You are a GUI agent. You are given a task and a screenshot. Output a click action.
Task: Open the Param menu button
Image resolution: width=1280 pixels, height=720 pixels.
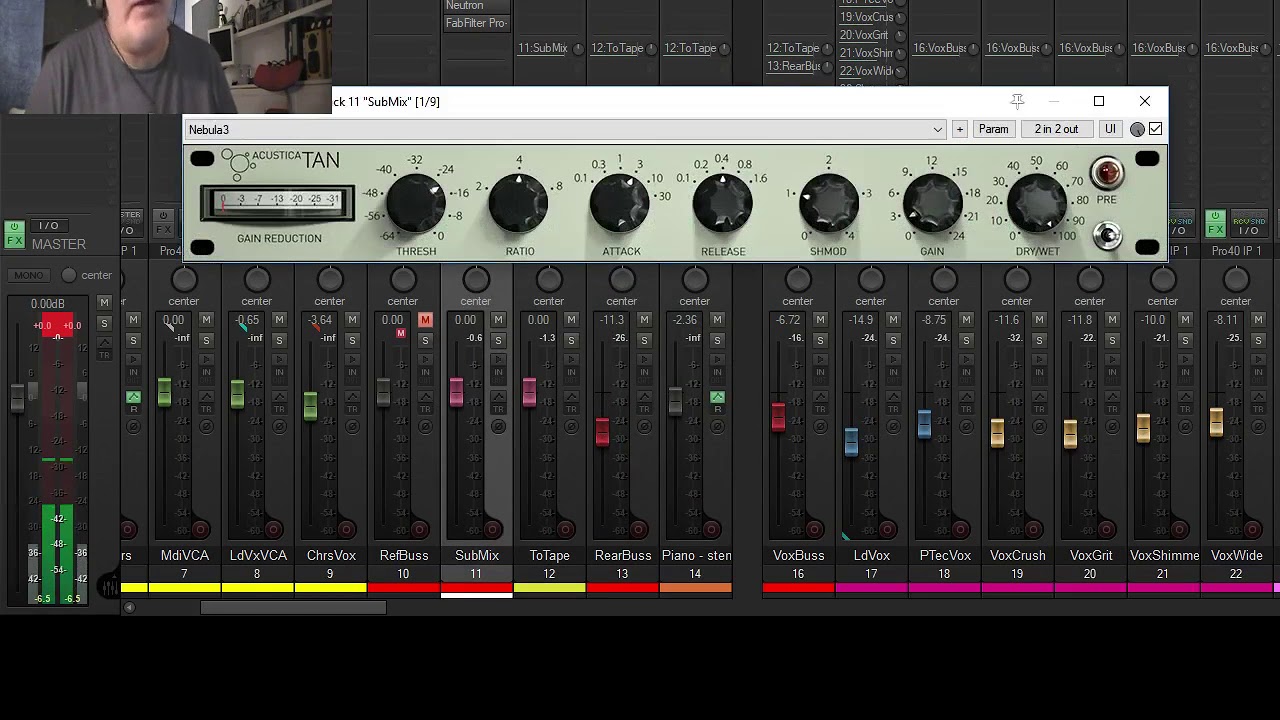[993, 129]
